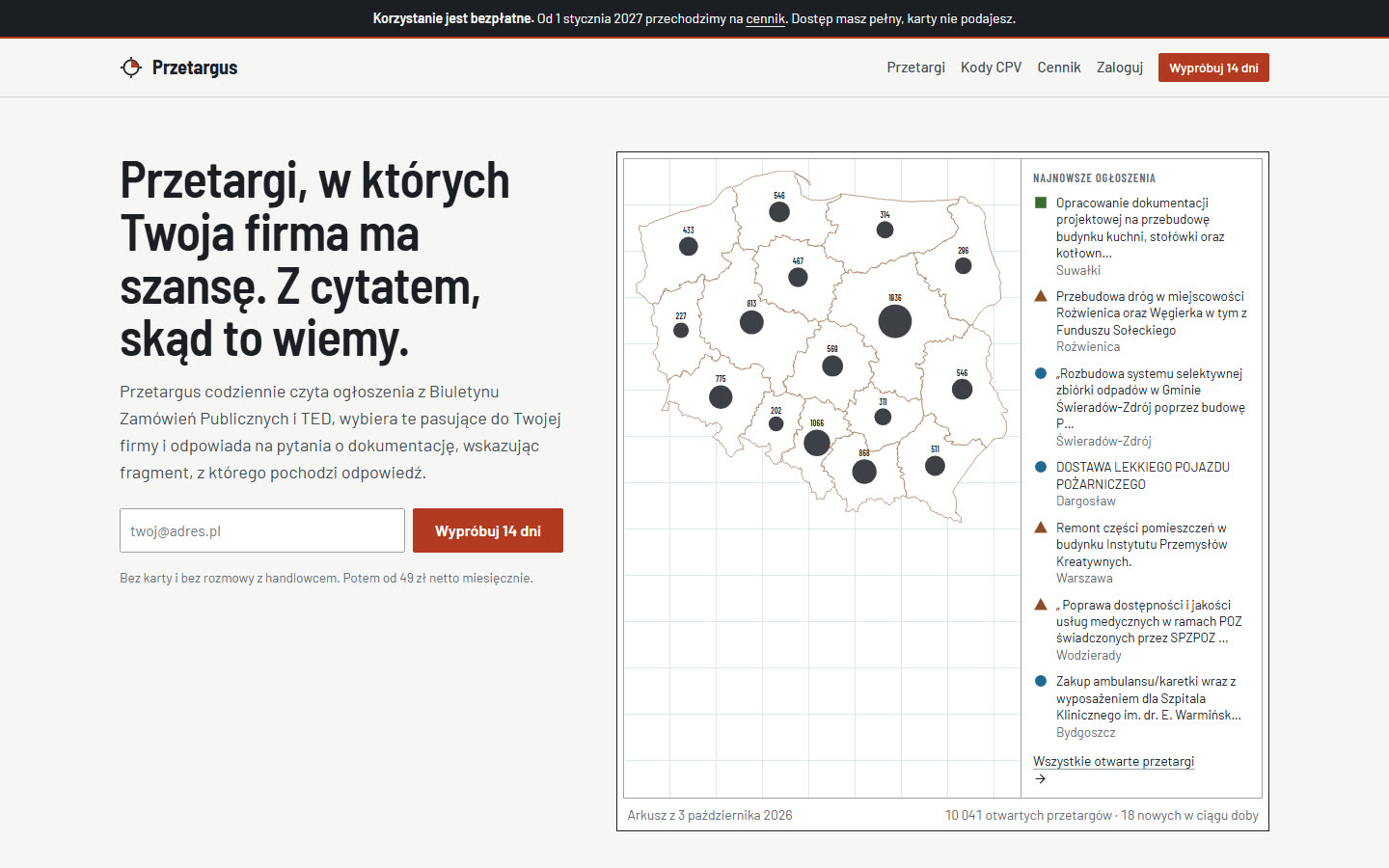Viewport: 1389px width, 868px height.
Task: Click the map bubble labeled 1066
Action: (x=817, y=443)
